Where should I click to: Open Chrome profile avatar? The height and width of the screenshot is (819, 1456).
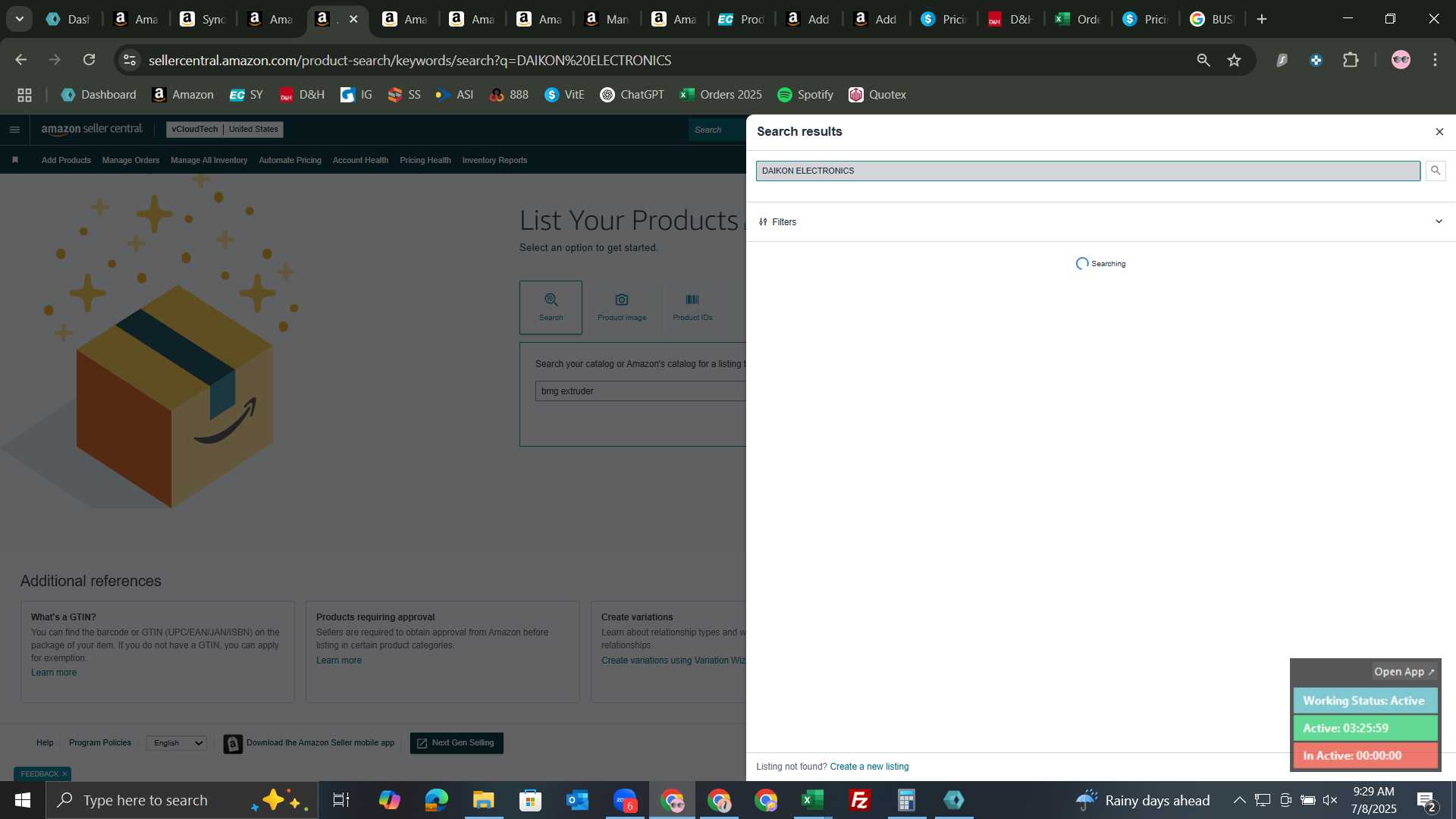tap(1401, 60)
